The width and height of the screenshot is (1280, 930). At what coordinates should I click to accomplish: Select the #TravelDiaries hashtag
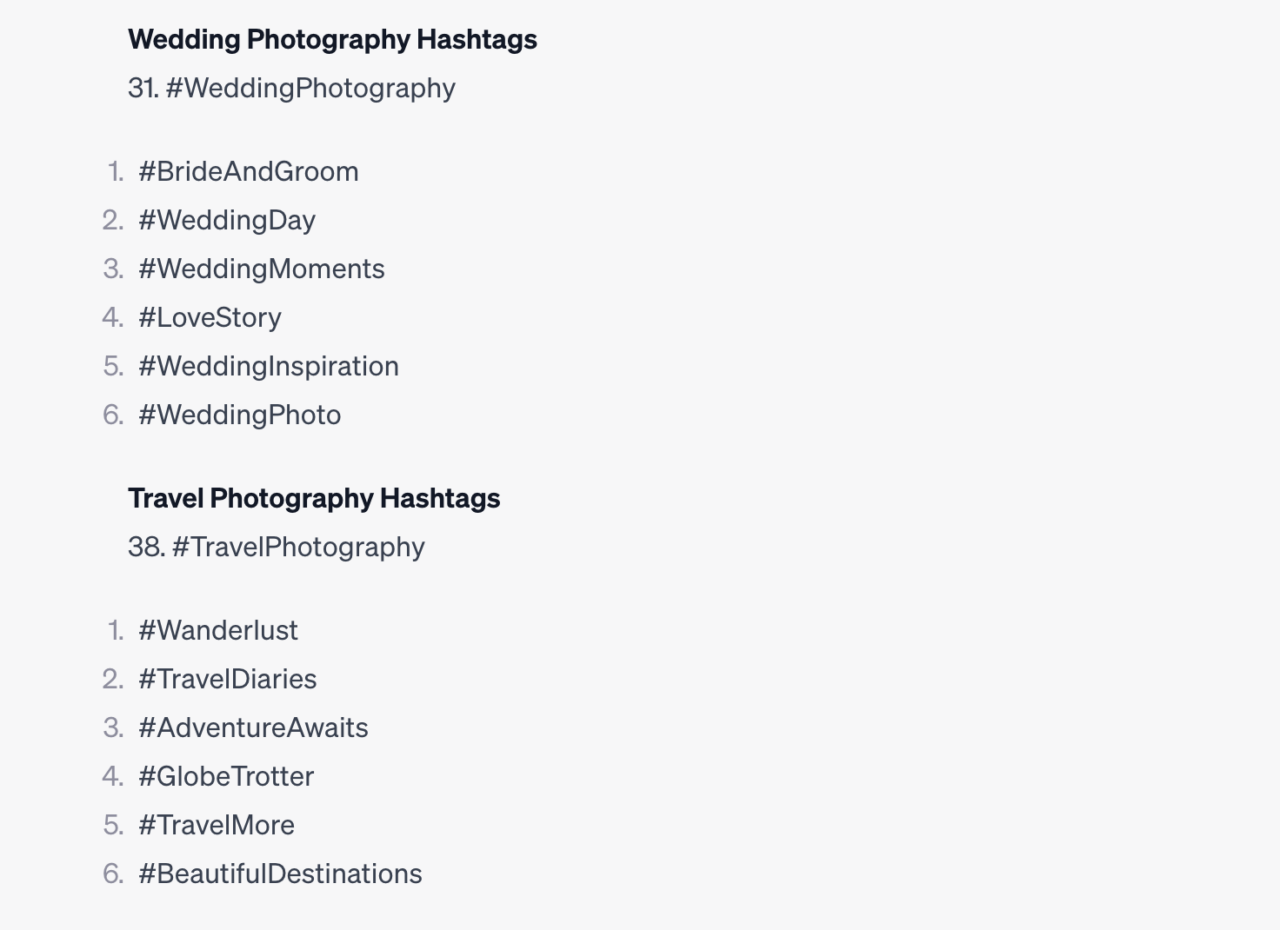point(227,679)
